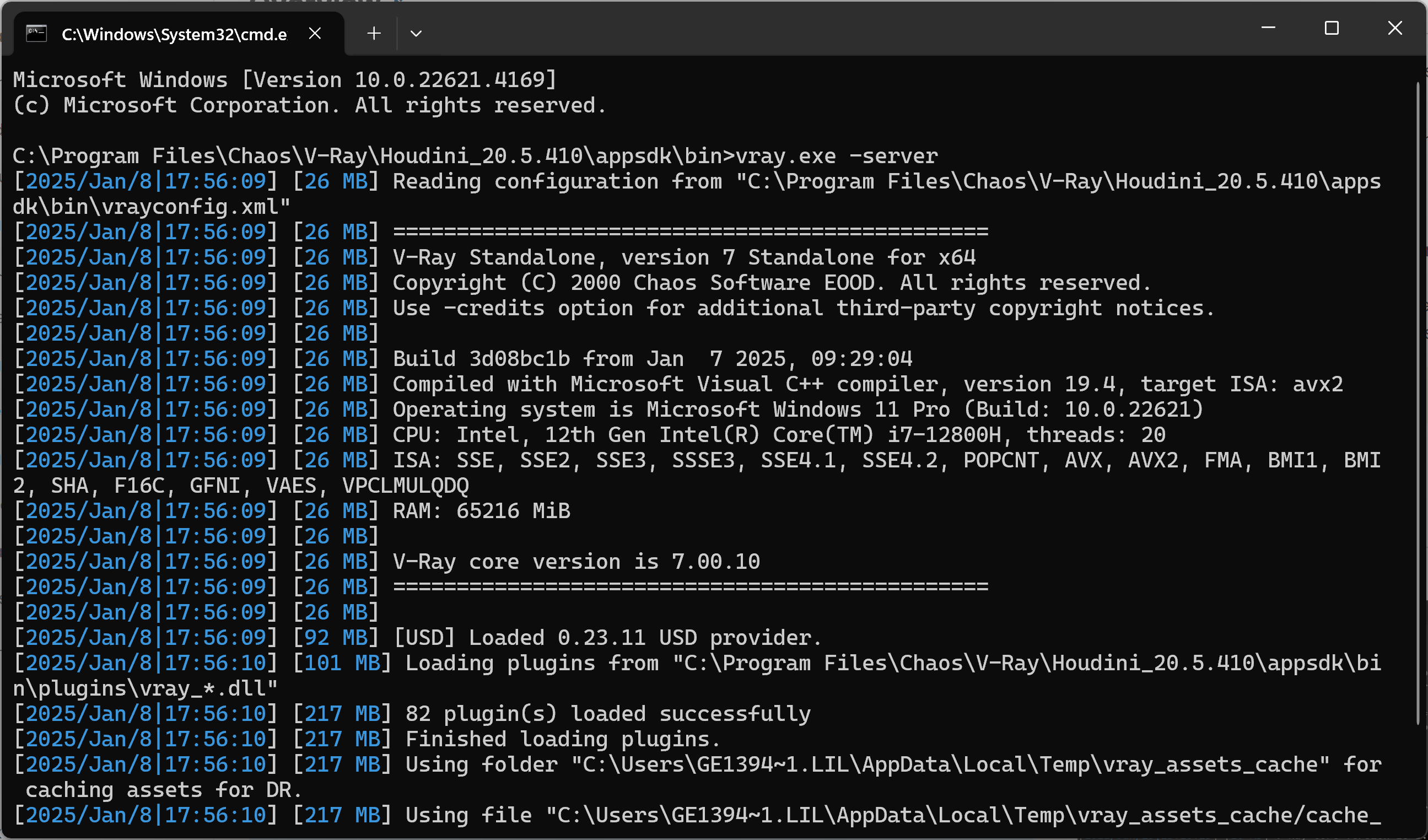Click 'Copyright (C) 2000 Chaos Software EOOD' line
Image resolution: width=1428 pixels, height=840 pixels.
pos(771,283)
